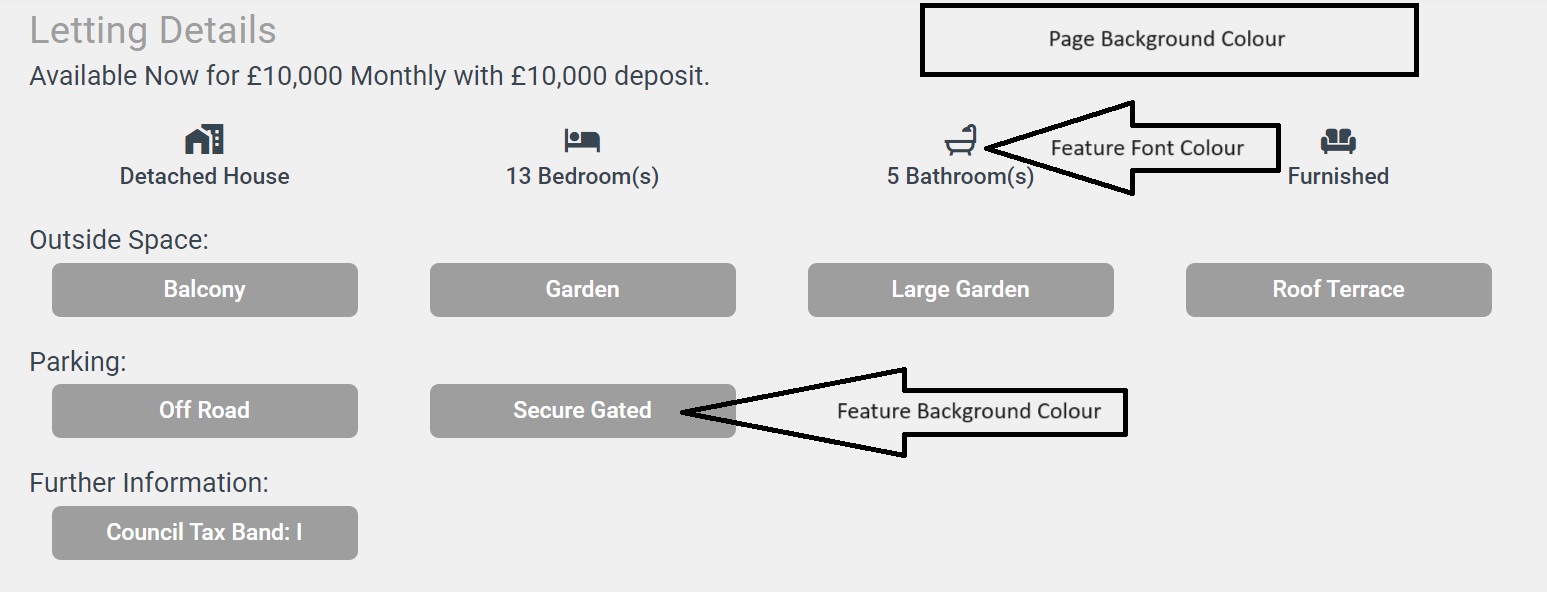Click the Secure Gated parking button

coord(582,411)
